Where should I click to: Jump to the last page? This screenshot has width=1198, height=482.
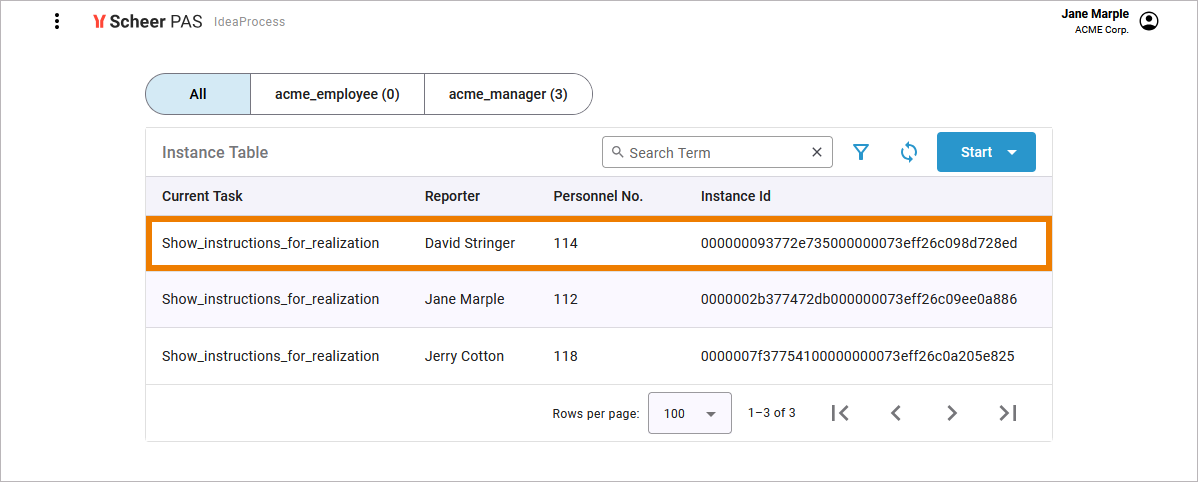[x=1008, y=413]
